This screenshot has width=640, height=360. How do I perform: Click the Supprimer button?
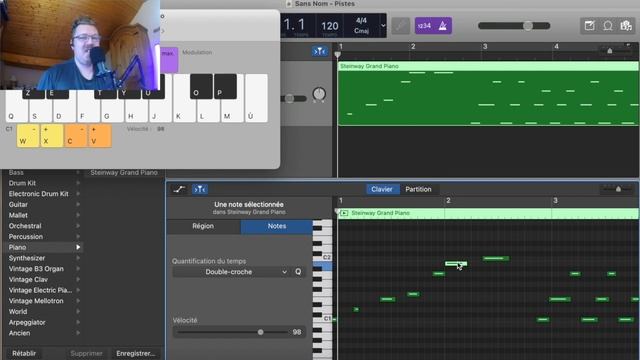point(87,353)
